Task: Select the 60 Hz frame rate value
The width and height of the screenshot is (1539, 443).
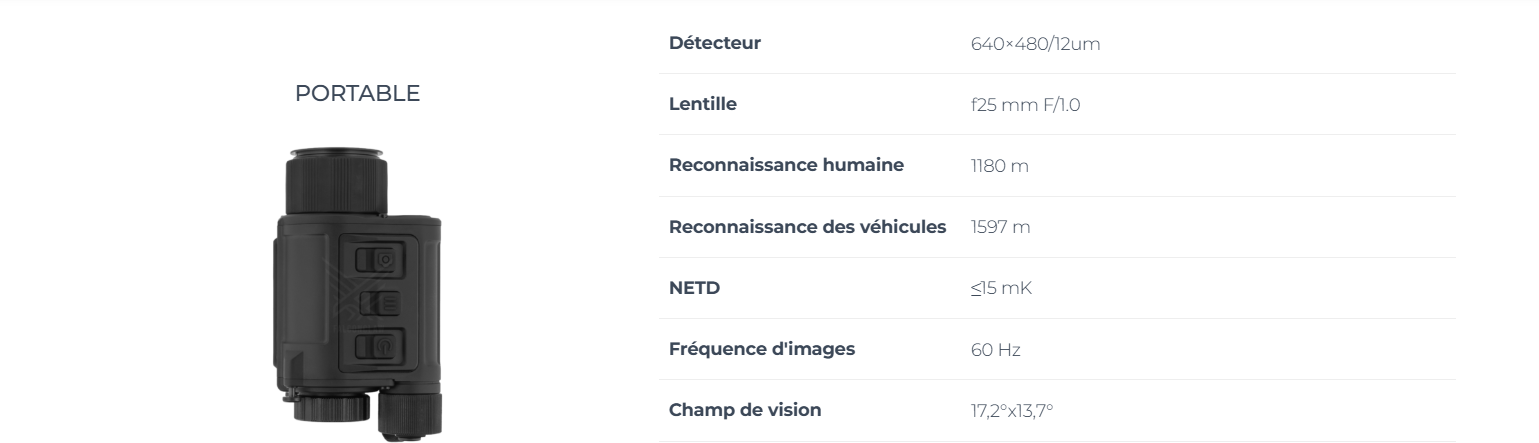Action: 995,350
